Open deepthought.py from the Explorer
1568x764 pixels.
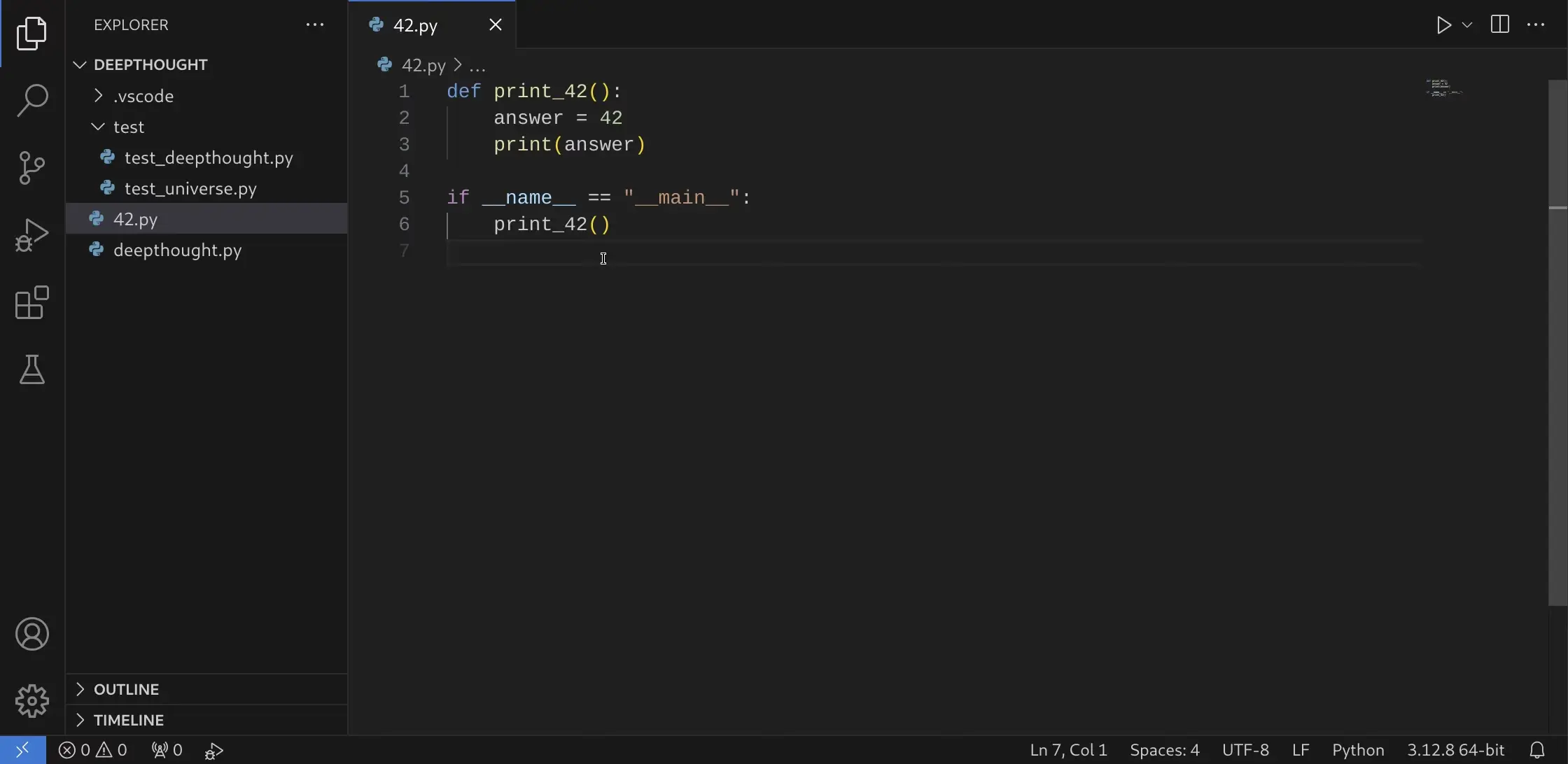(177, 250)
